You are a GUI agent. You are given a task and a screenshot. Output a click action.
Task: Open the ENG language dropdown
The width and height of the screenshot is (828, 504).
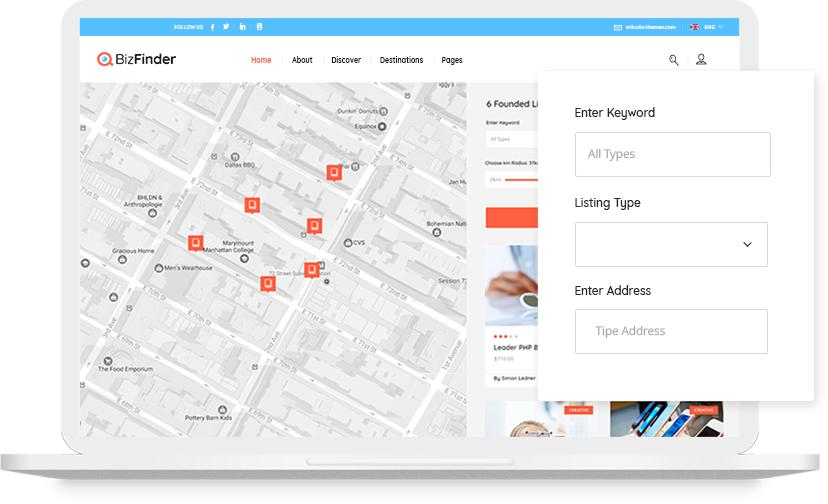[713, 27]
